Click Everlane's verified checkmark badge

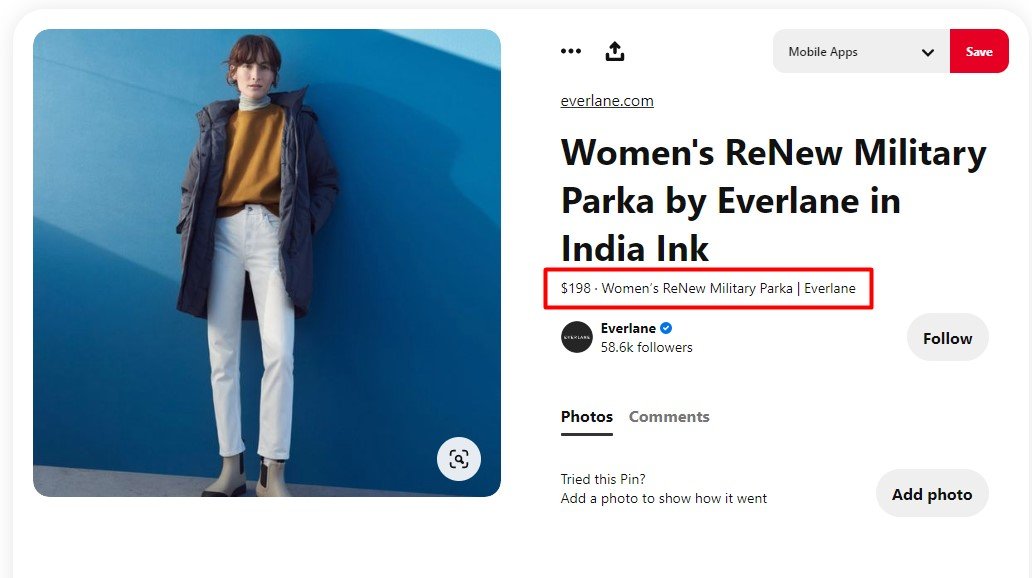pos(664,328)
